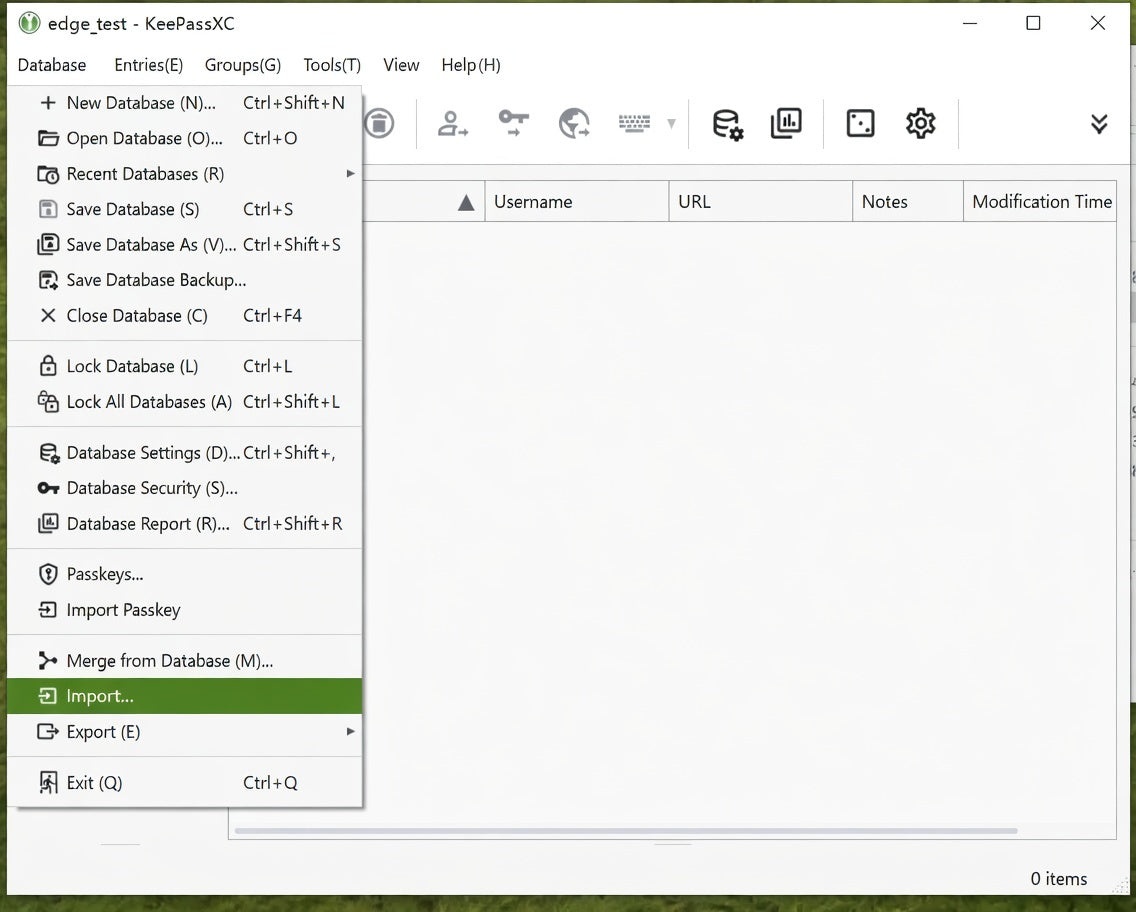Sort by the Username column header
This screenshot has width=1136, height=912.
tap(577, 201)
